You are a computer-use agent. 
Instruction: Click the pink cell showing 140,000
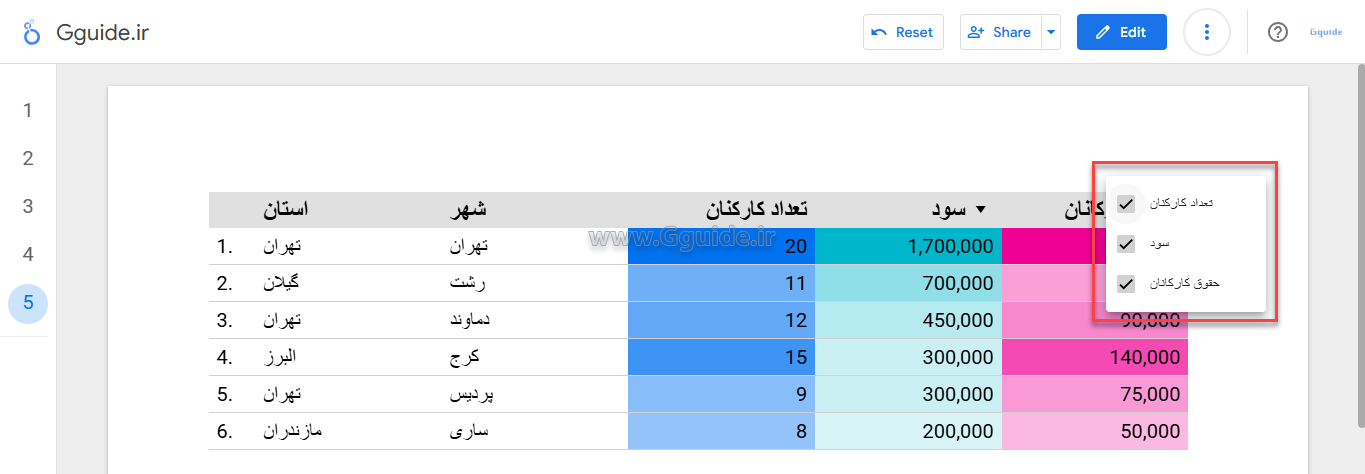coord(1094,357)
